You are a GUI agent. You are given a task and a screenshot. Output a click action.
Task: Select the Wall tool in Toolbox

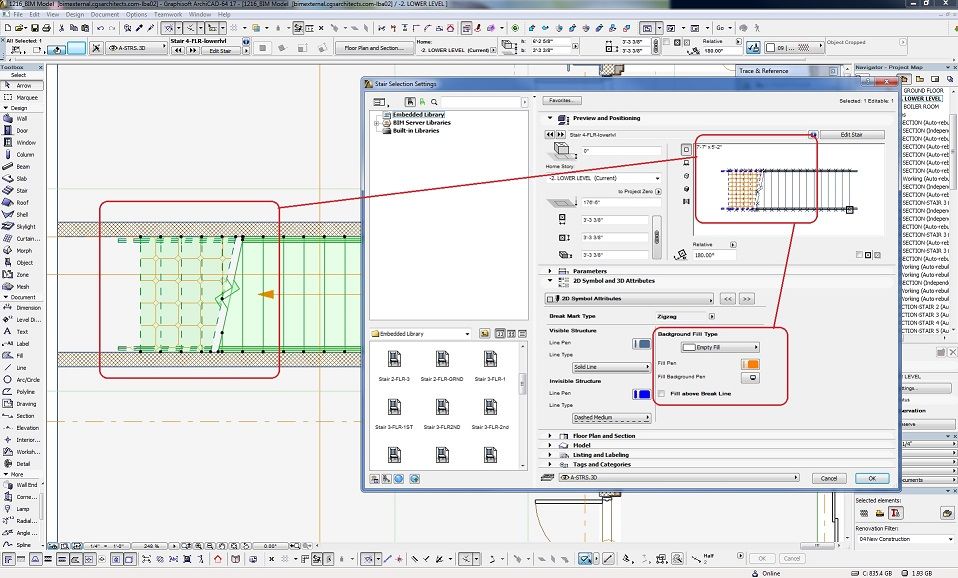coord(22,119)
